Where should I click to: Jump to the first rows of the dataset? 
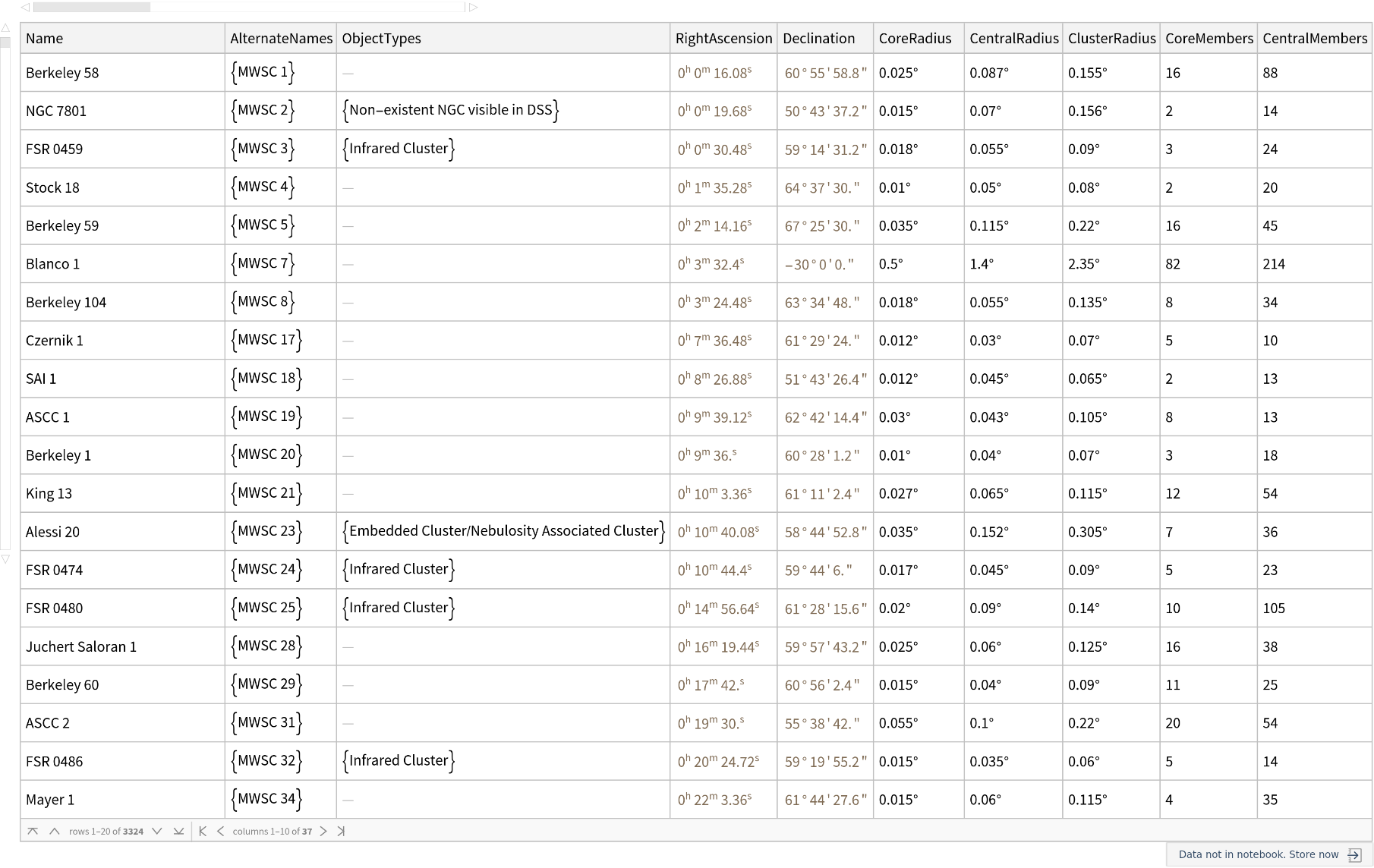click(x=33, y=832)
